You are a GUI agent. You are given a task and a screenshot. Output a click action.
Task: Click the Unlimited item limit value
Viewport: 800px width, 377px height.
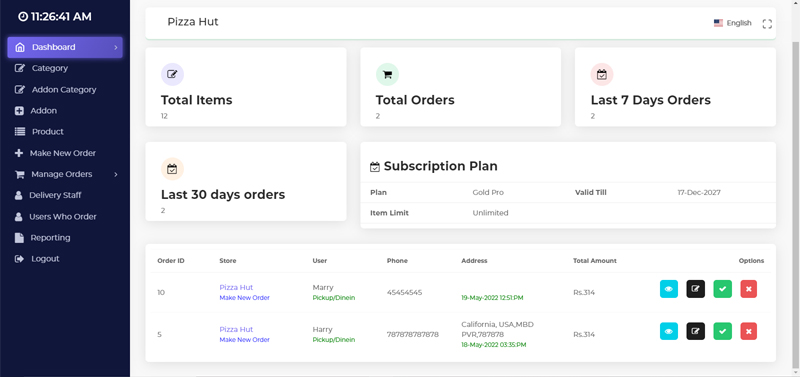click(490, 213)
